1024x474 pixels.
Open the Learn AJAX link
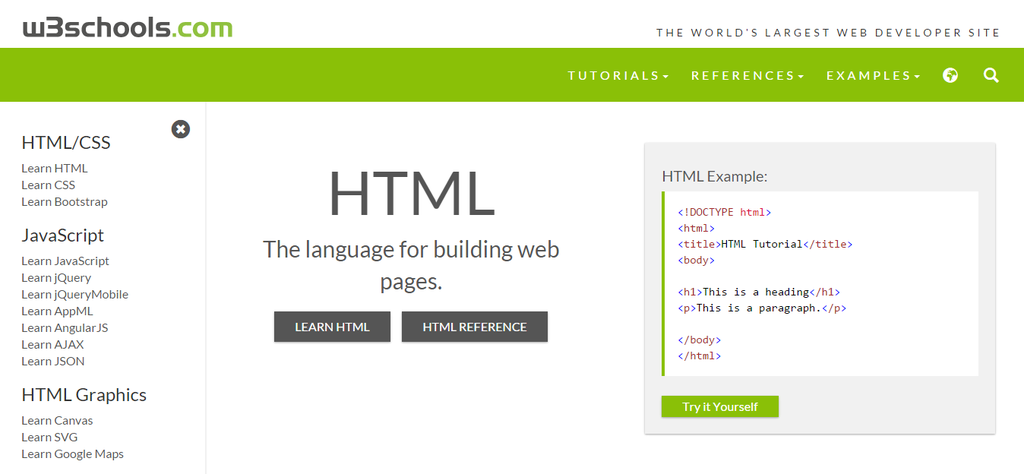pos(53,344)
